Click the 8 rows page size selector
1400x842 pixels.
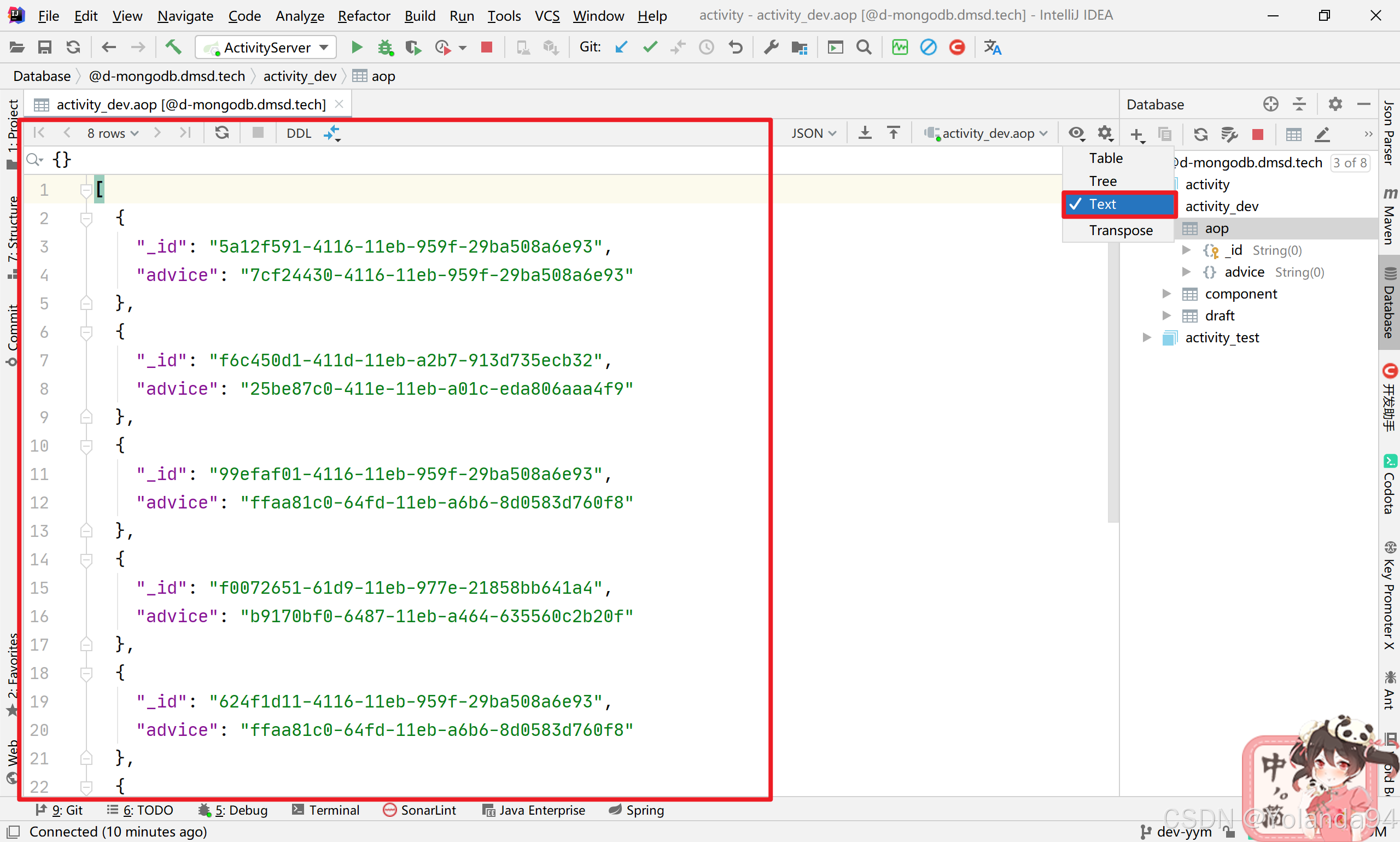[x=112, y=133]
